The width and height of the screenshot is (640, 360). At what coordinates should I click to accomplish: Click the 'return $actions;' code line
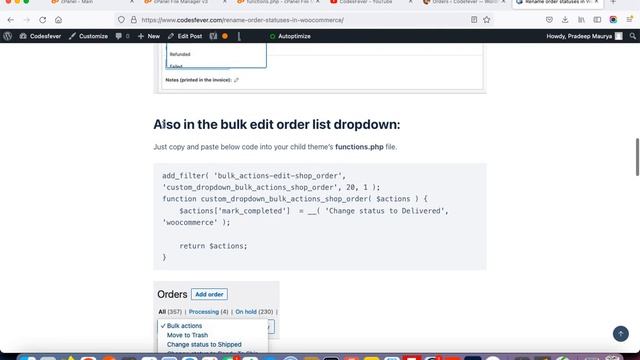coord(213,246)
